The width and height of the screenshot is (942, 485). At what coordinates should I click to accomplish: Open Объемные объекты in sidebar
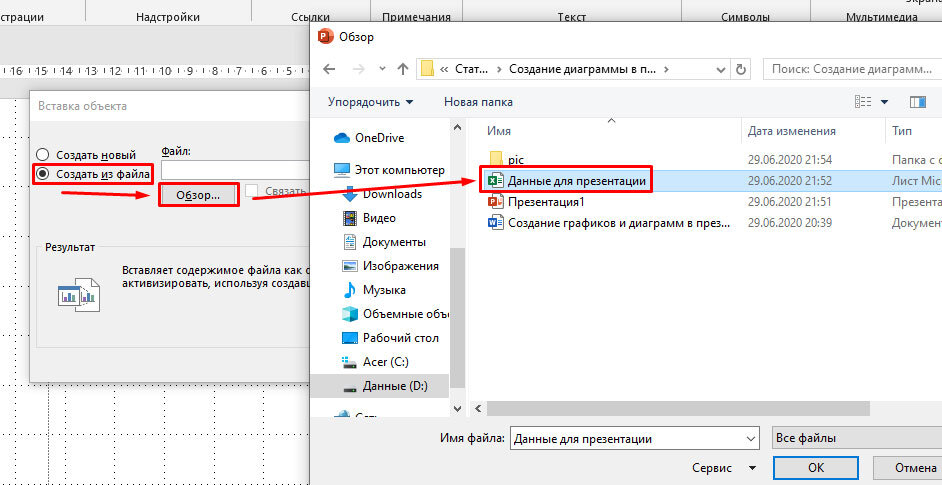click(x=407, y=314)
